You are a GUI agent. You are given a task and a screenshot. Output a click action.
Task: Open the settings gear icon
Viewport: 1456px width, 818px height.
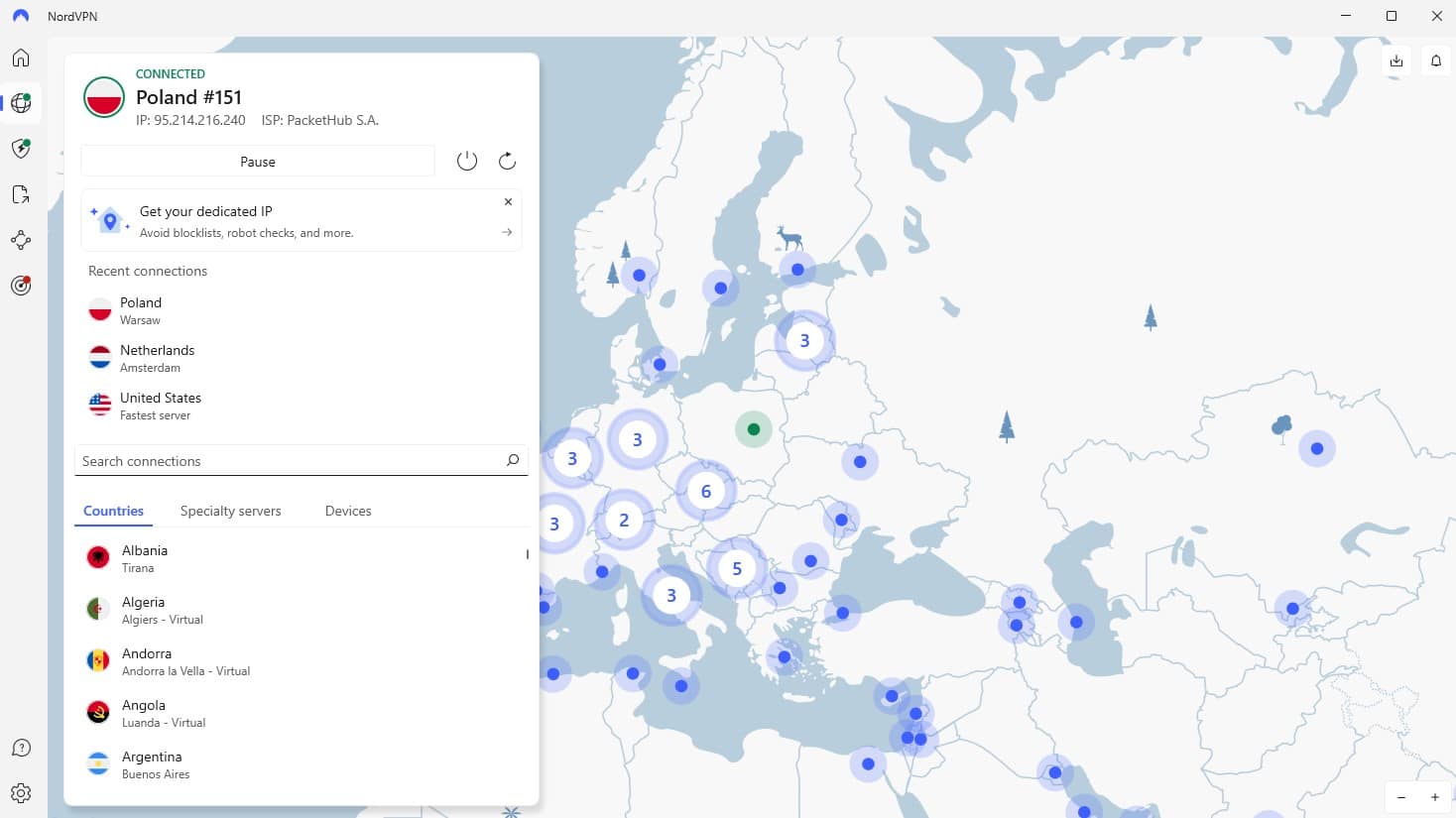[x=21, y=793]
